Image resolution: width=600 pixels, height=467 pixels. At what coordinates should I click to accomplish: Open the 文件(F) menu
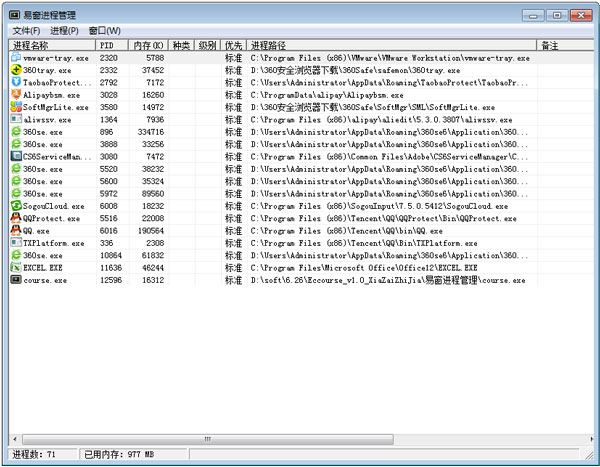coord(26,31)
